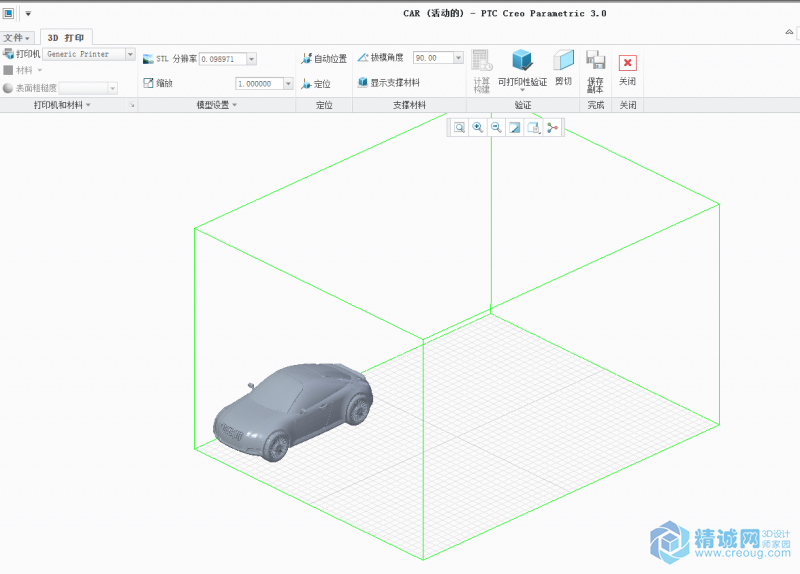Image resolution: width=800 pixels, height=574 pixels.
Task: Switch to the 3D 打印 tab
Action: point(66,38)
